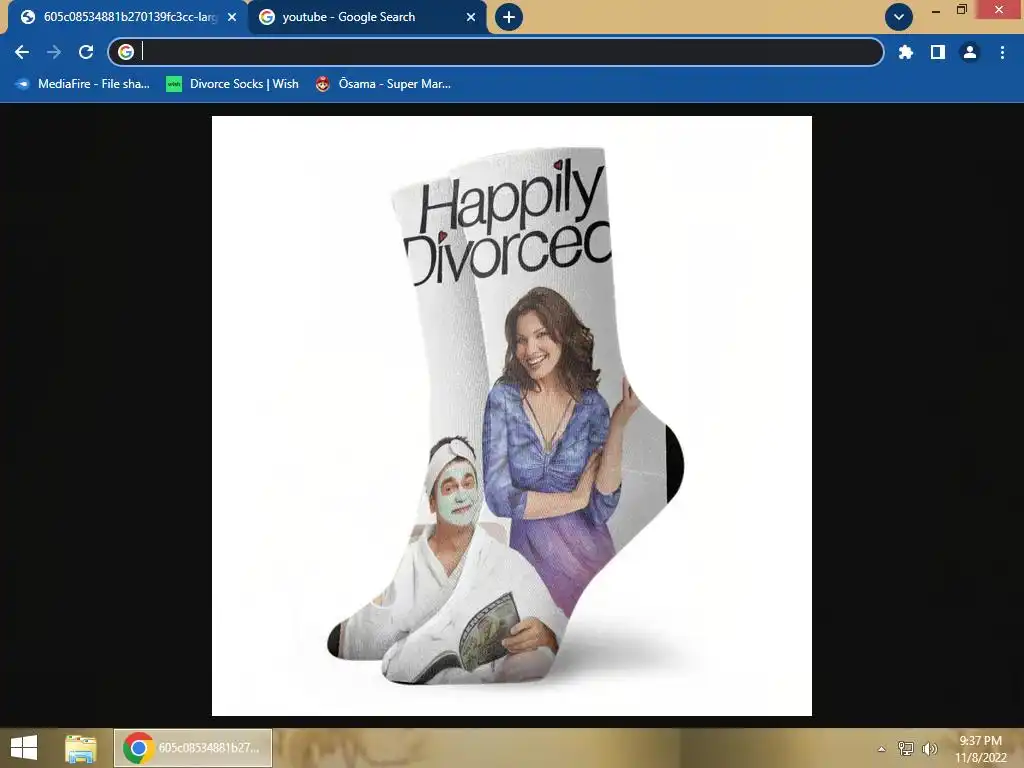The width and height of the screenshot is (1024, 768).
Task: Reload the current page
Action: (x=86, y=52)
